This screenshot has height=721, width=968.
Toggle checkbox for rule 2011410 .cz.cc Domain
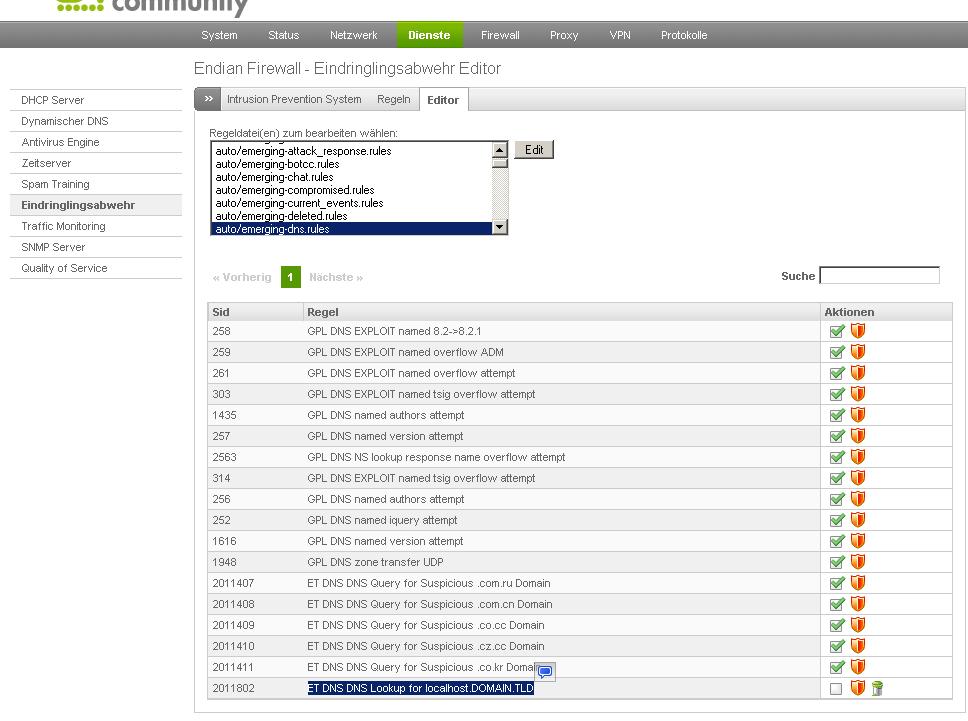(837, 646)
